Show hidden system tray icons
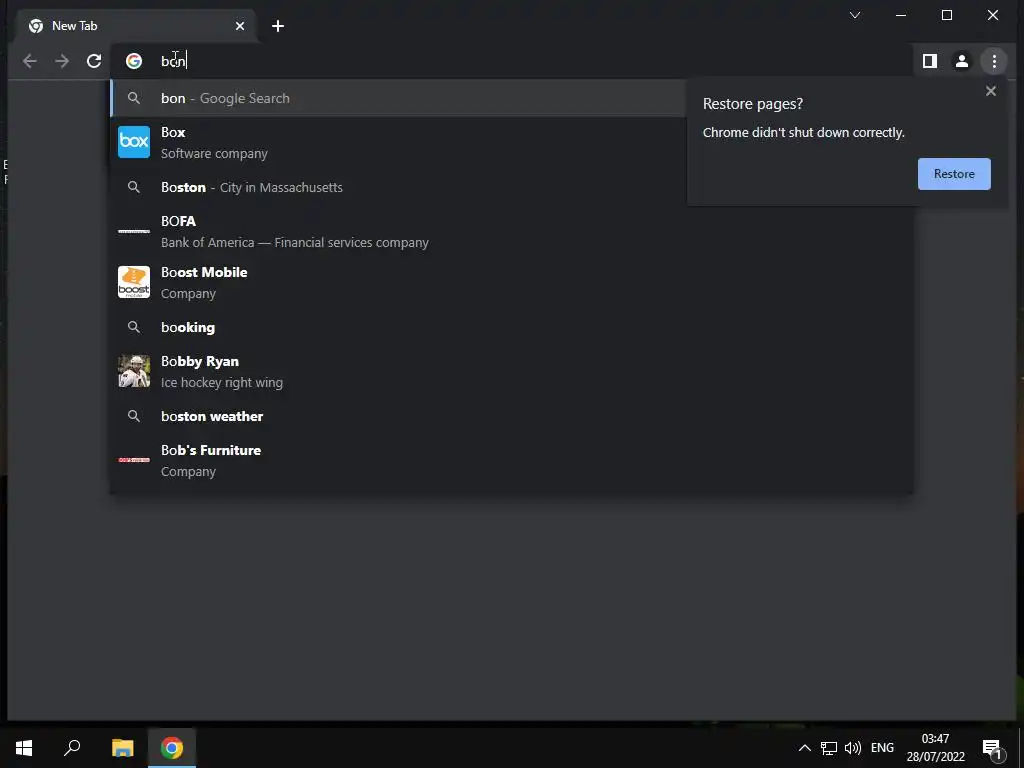This screenshot has width=1024, height=768. (805, 748)
